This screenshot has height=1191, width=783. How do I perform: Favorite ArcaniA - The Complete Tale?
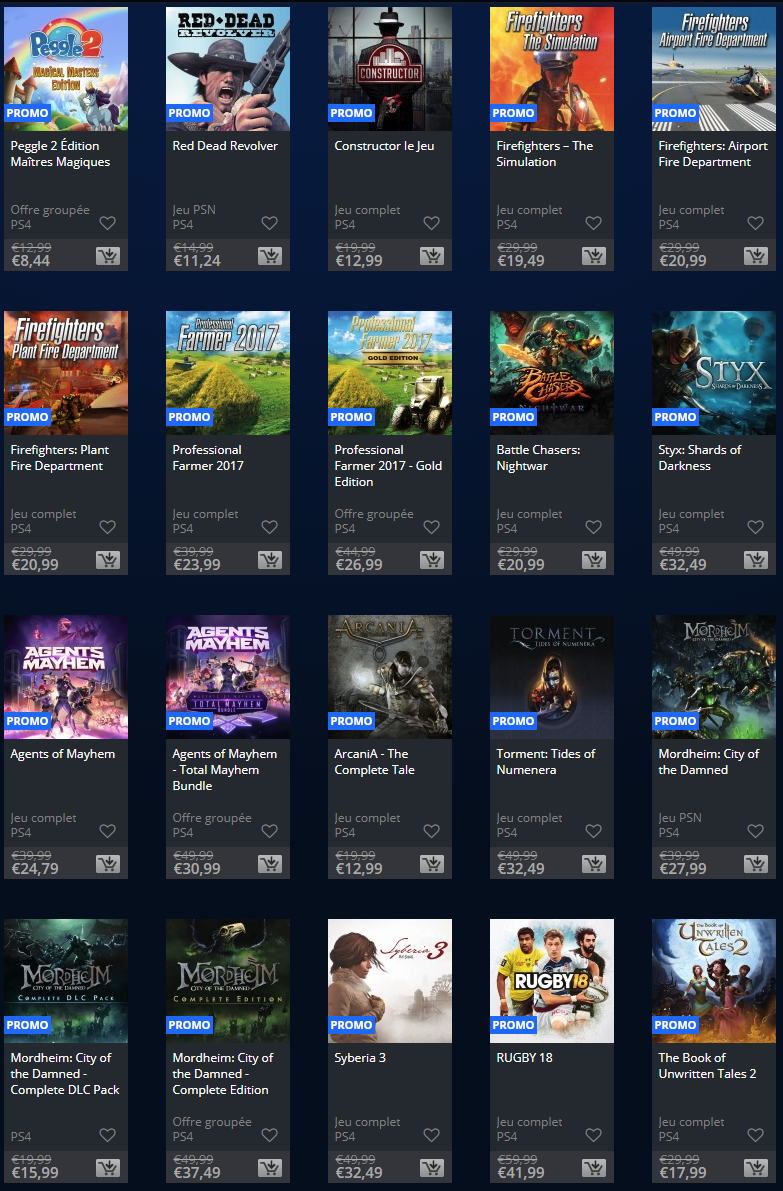(431, 831)
